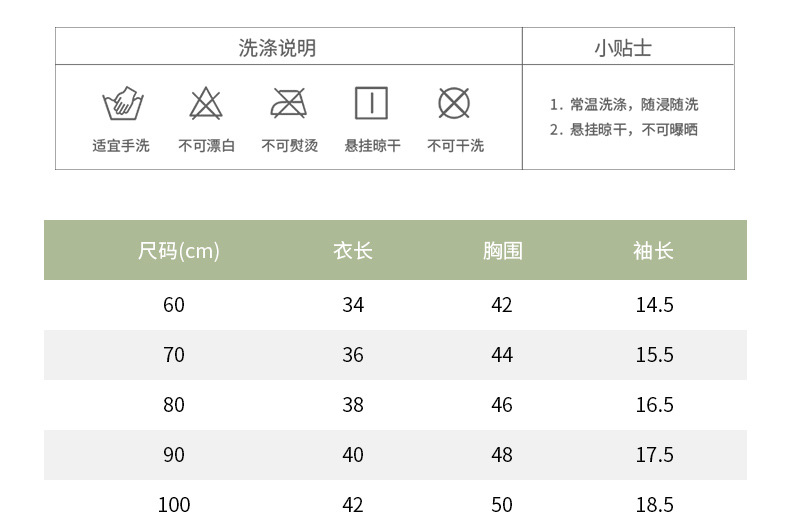Click the do-not-bleach triangle icon
Image resolution: width=790 pixels, height=525 pixels.
tap(206, 103)
